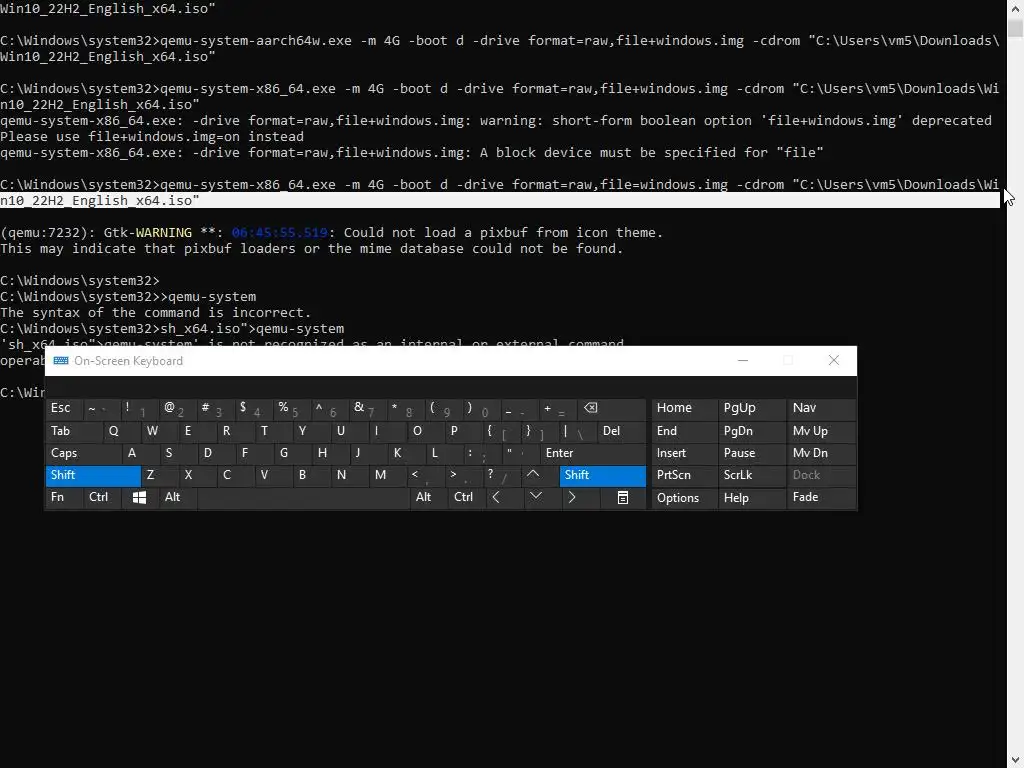This screenshot has height=768, width=1024.
Task: Click the PrtScn key
Action: 684,475
